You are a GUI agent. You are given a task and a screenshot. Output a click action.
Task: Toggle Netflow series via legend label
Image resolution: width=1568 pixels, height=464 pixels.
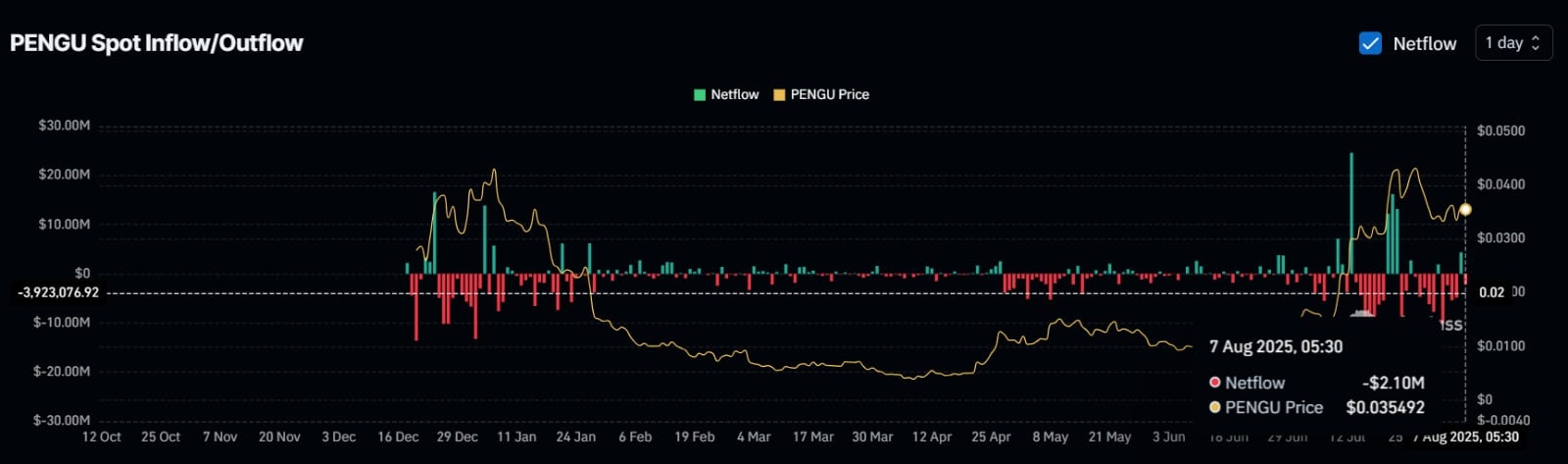(734, 95)
